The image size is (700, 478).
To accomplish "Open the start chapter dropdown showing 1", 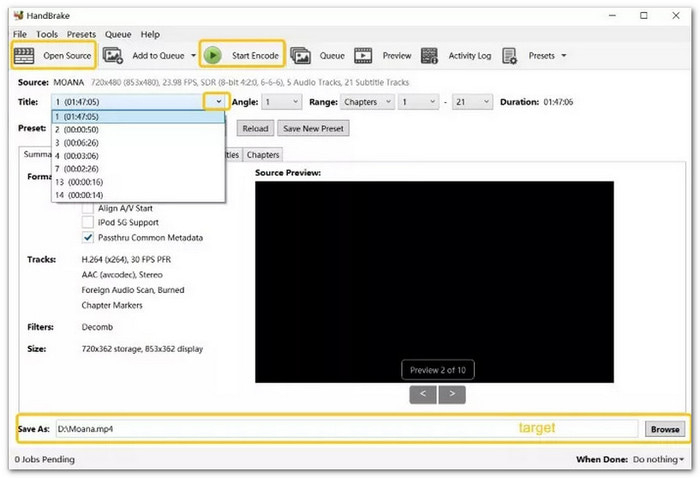I will click(x=419, y=102).
